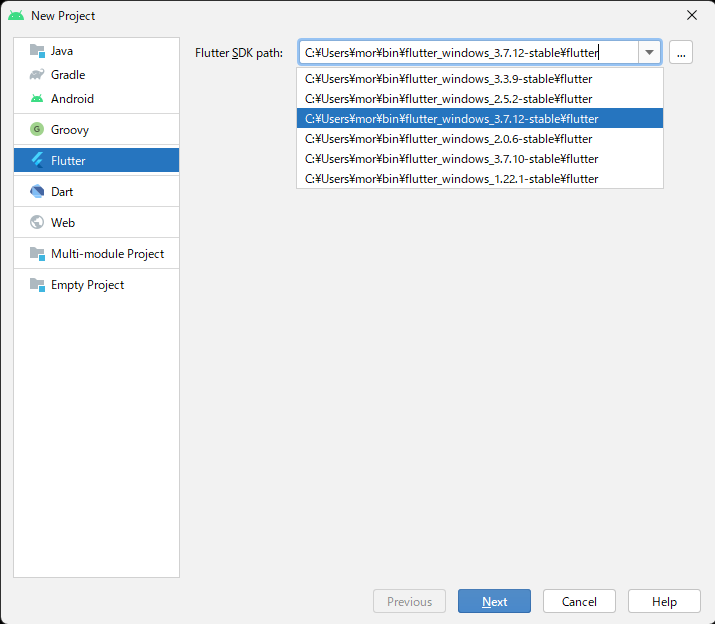Screen dimensions: 715x624
Task: Choose flutter_windows_2.5.2-stable SDK path
Action: click(x=480, y=99)
